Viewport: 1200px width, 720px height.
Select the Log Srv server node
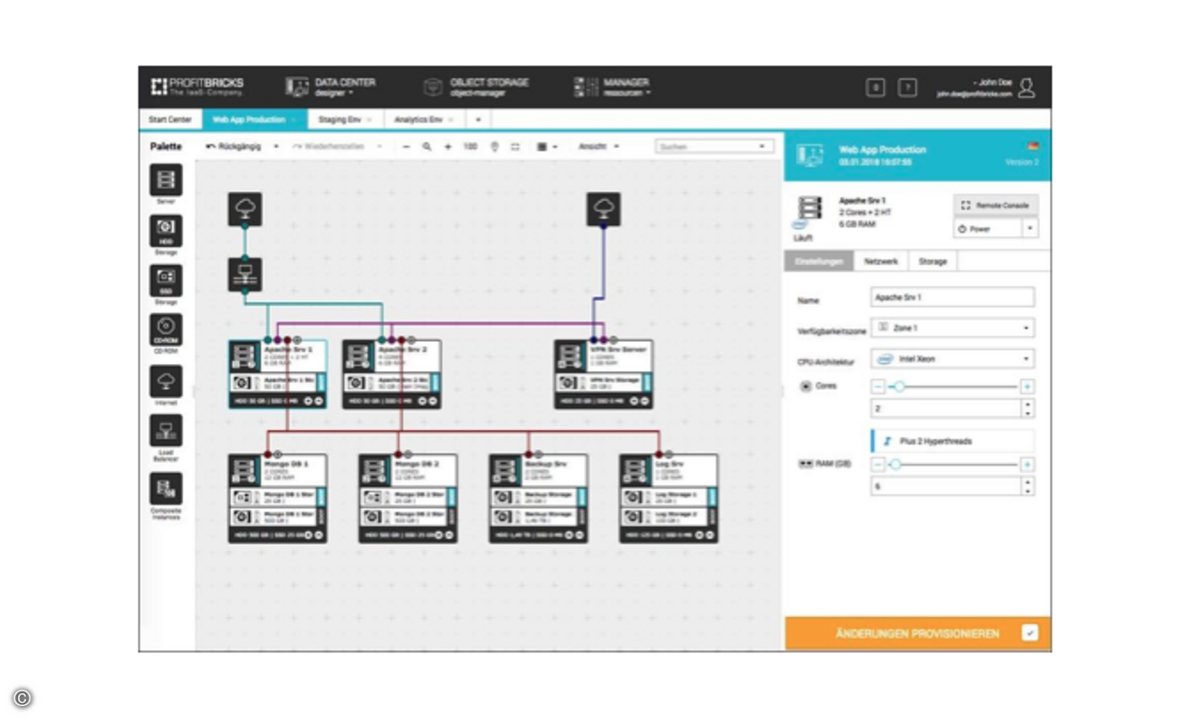pyautogui.click(x=668, y=499)
